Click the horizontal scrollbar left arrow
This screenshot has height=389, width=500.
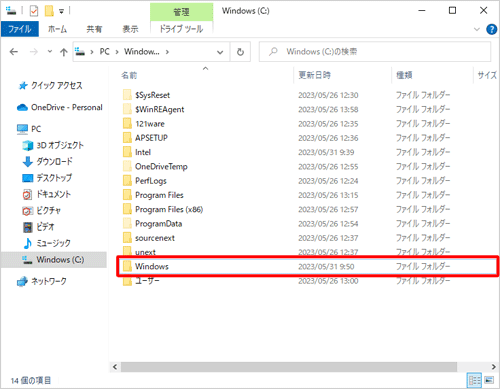tap(115, 367)
